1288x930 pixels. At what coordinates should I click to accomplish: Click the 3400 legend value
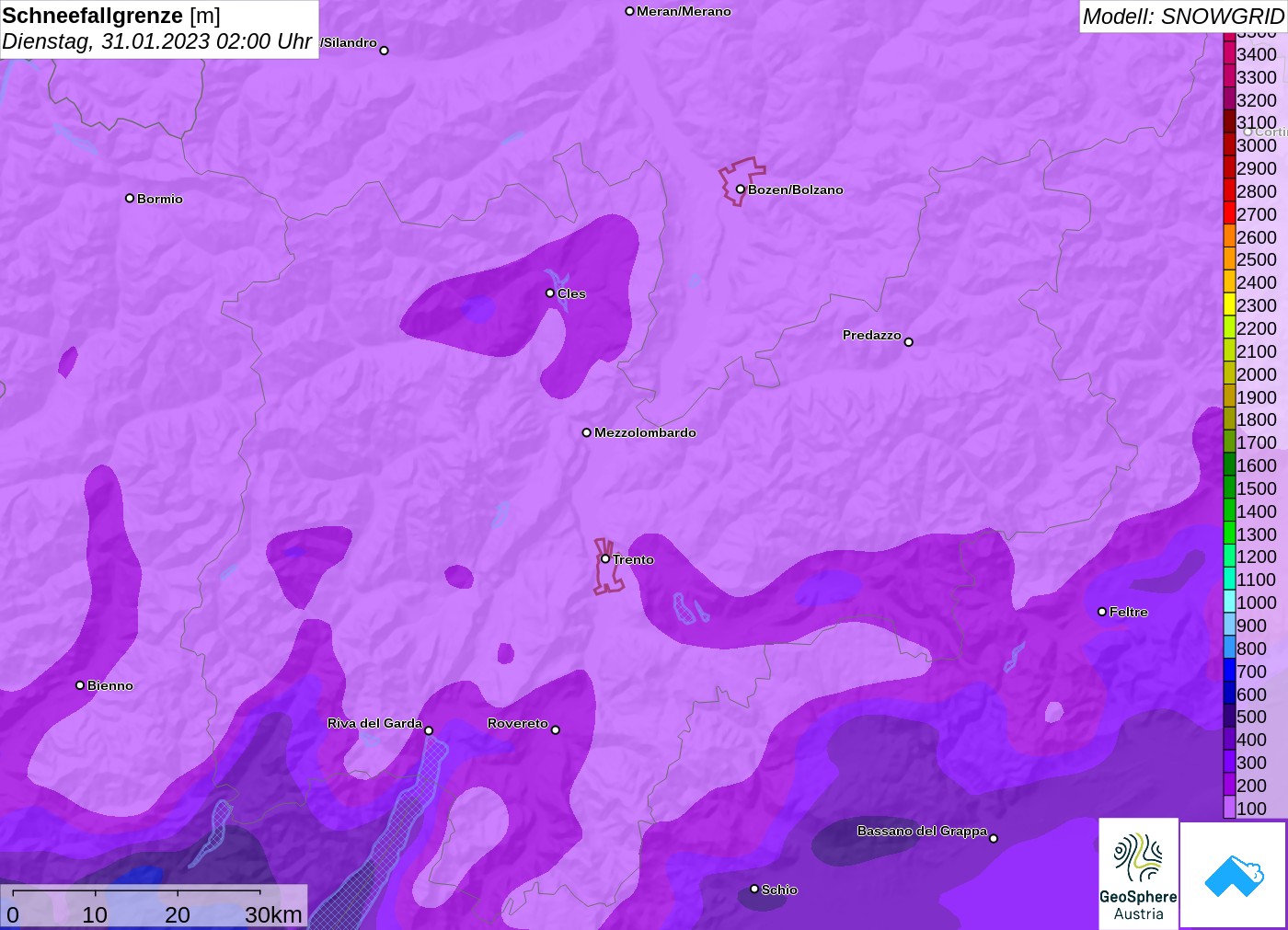[x=1257, y=54]
